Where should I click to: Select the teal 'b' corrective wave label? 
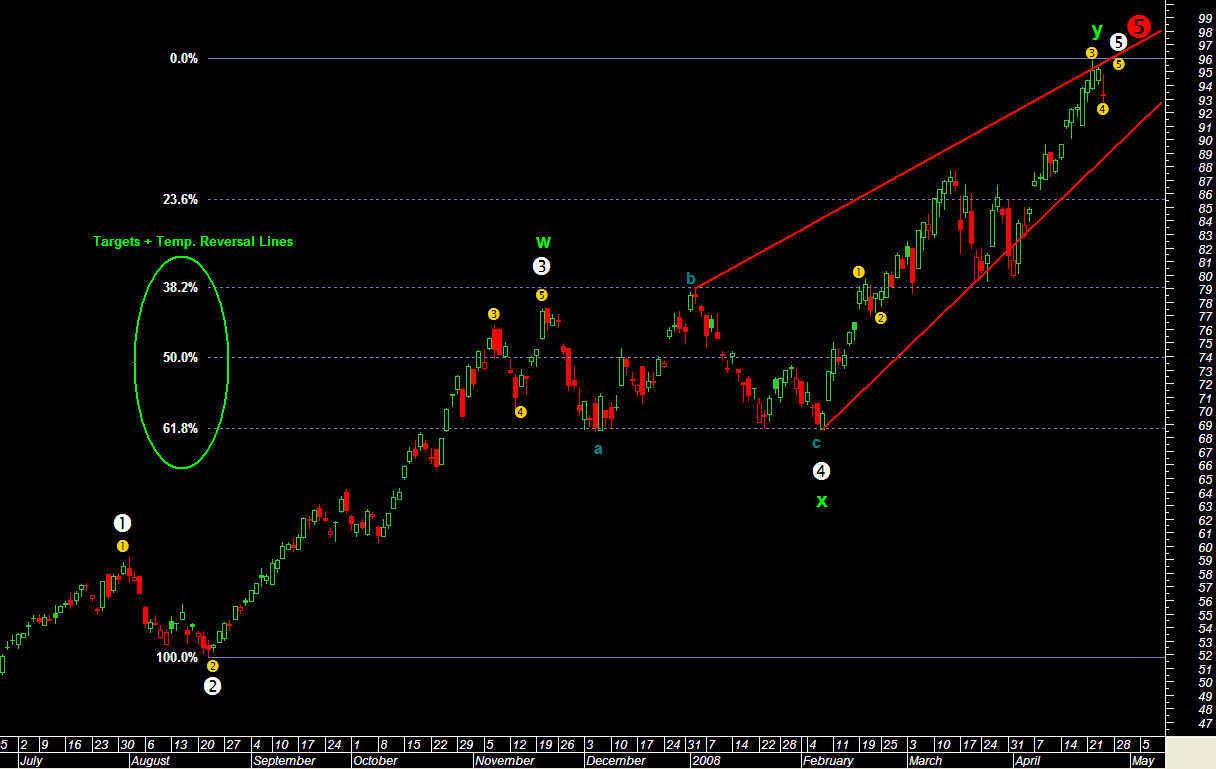click(690, 278)
